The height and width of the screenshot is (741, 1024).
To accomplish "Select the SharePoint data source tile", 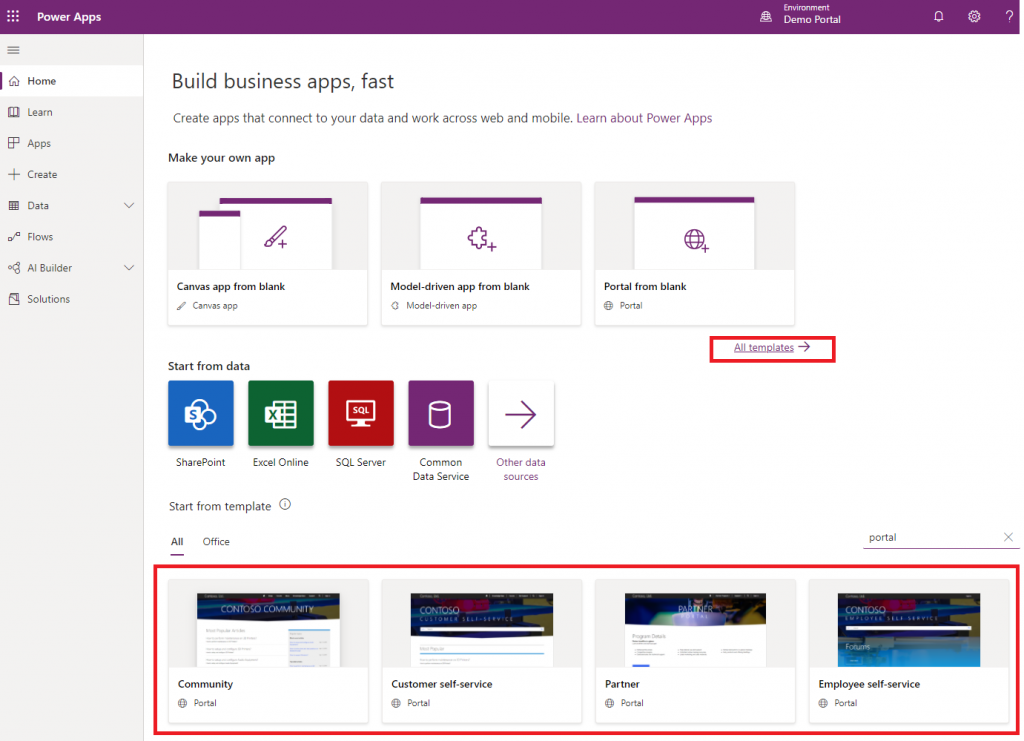I will point(200,413).
